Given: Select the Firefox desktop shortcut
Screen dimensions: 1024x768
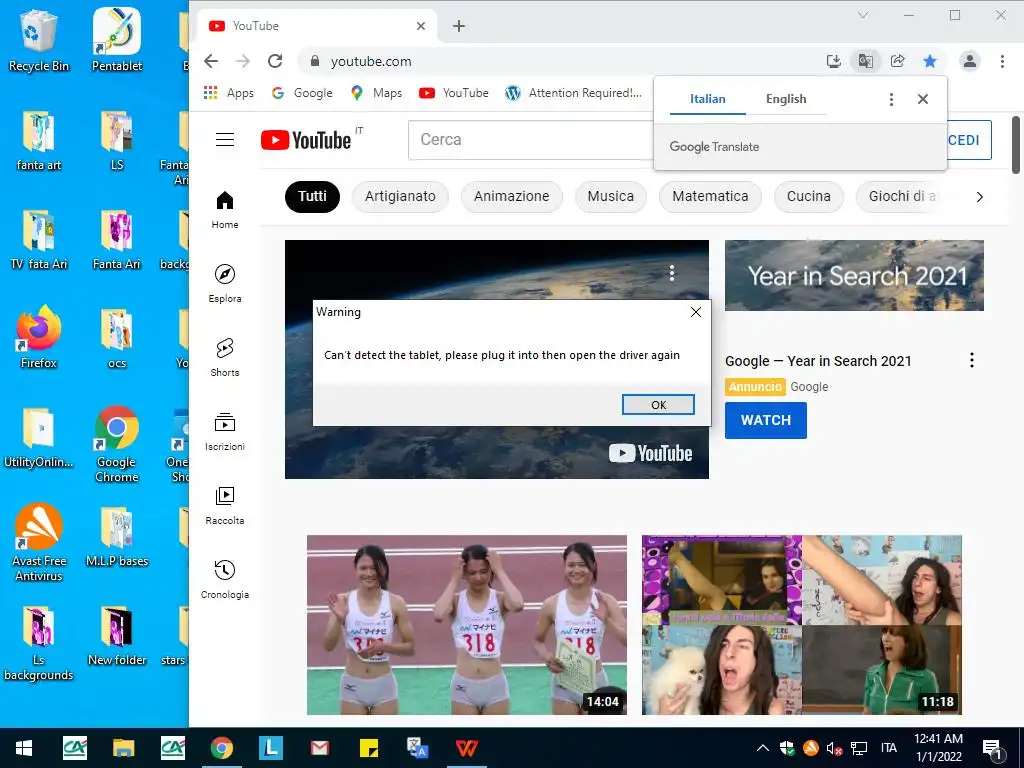Looking at the screenshot, I should 39,338.
